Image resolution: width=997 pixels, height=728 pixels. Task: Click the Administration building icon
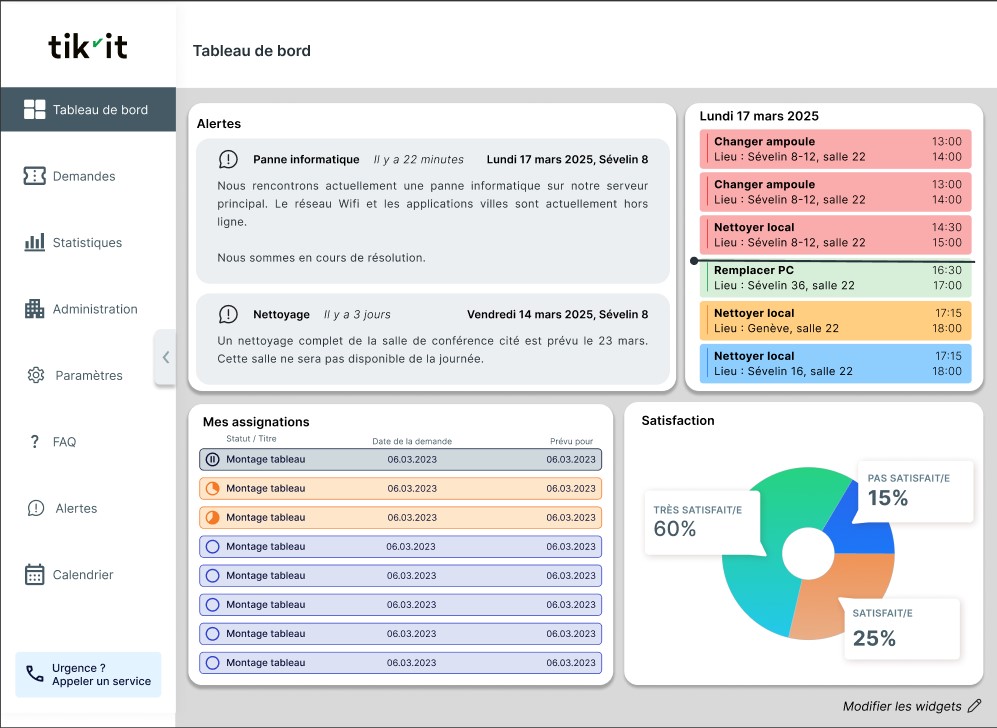[35, 309]
